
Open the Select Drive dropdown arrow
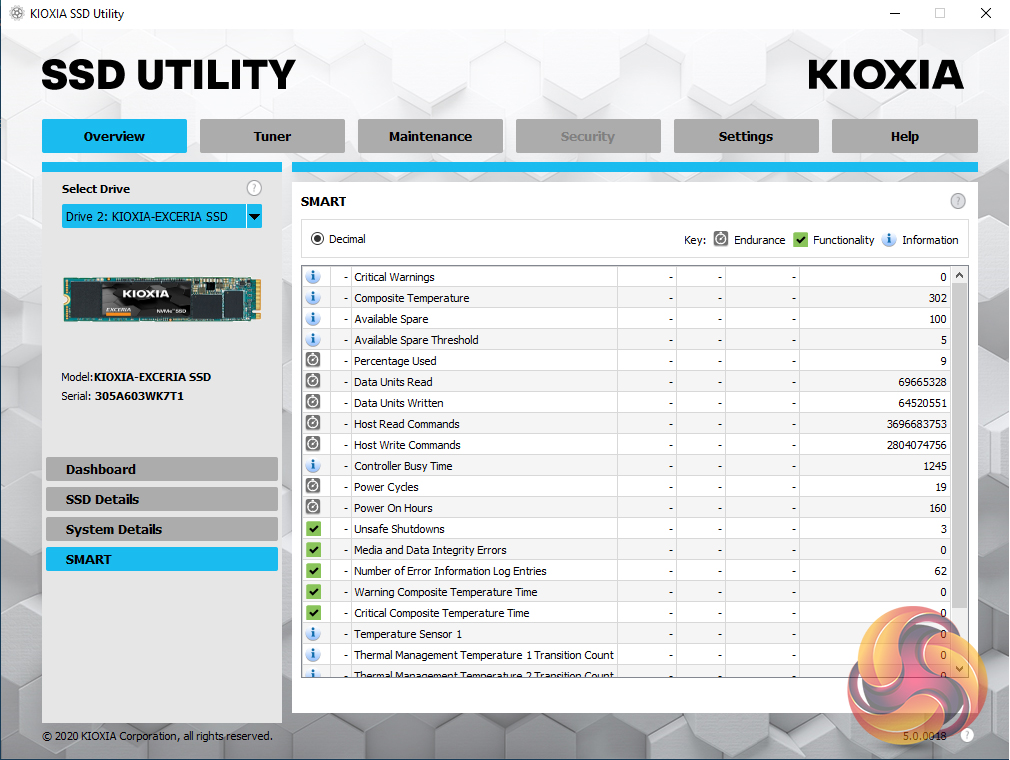[254, 216]
